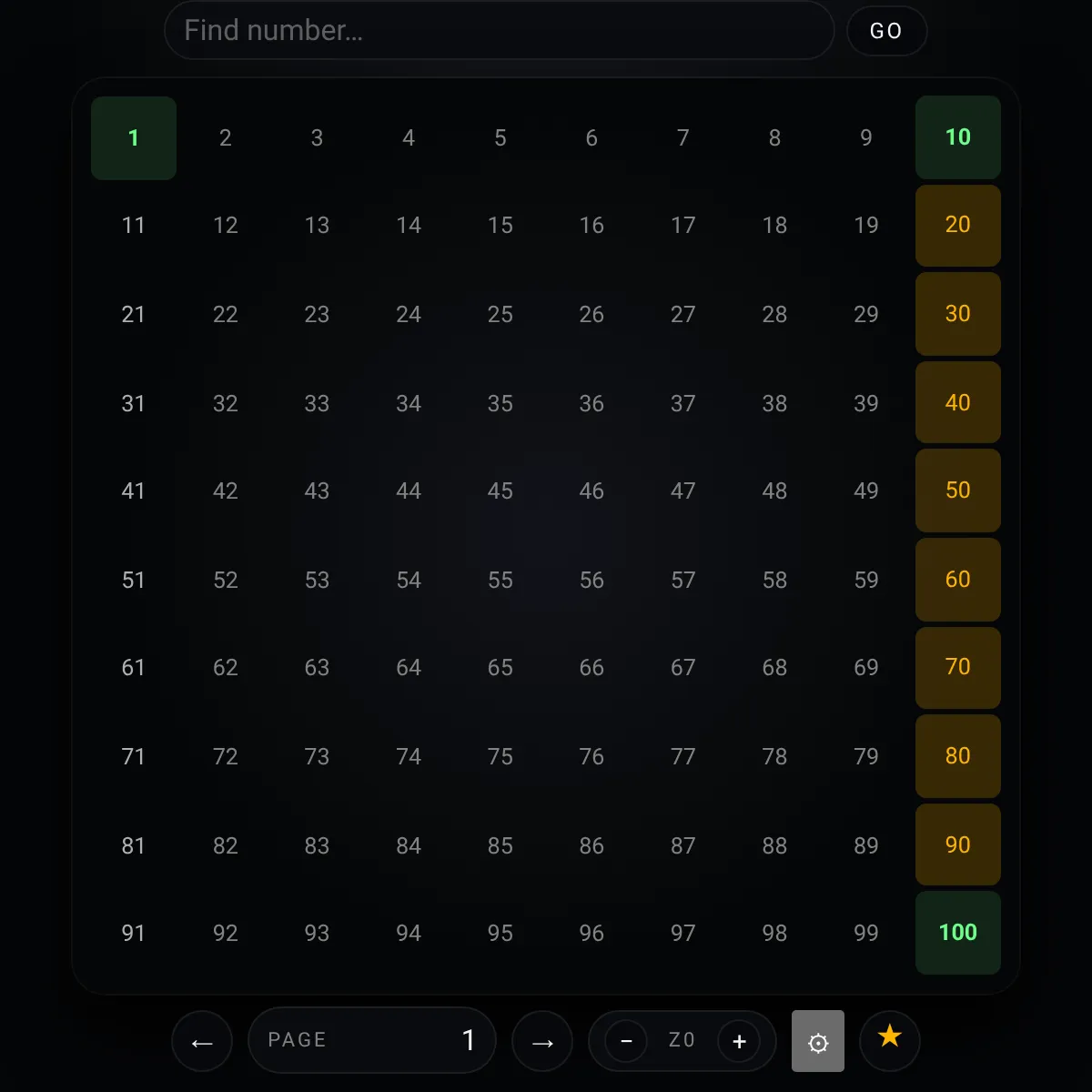Select the green highlighted number 1 cell
The height and width of the screenshot is (1092, 1092).
pyautogui.click(x=134, y=138)
